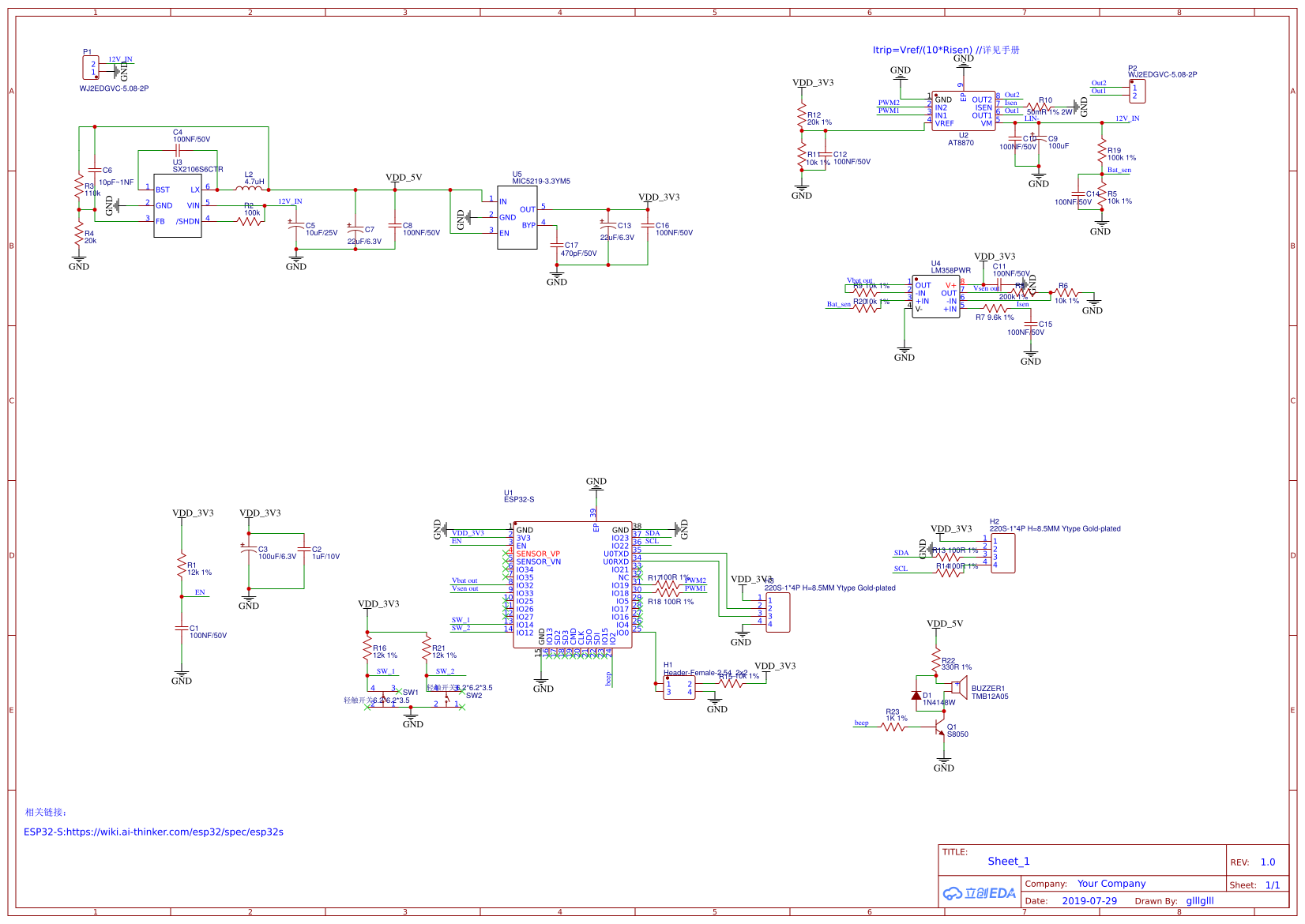
Task: Click the R19 100k resistor symbol
Action: (x=1102, y=150)
